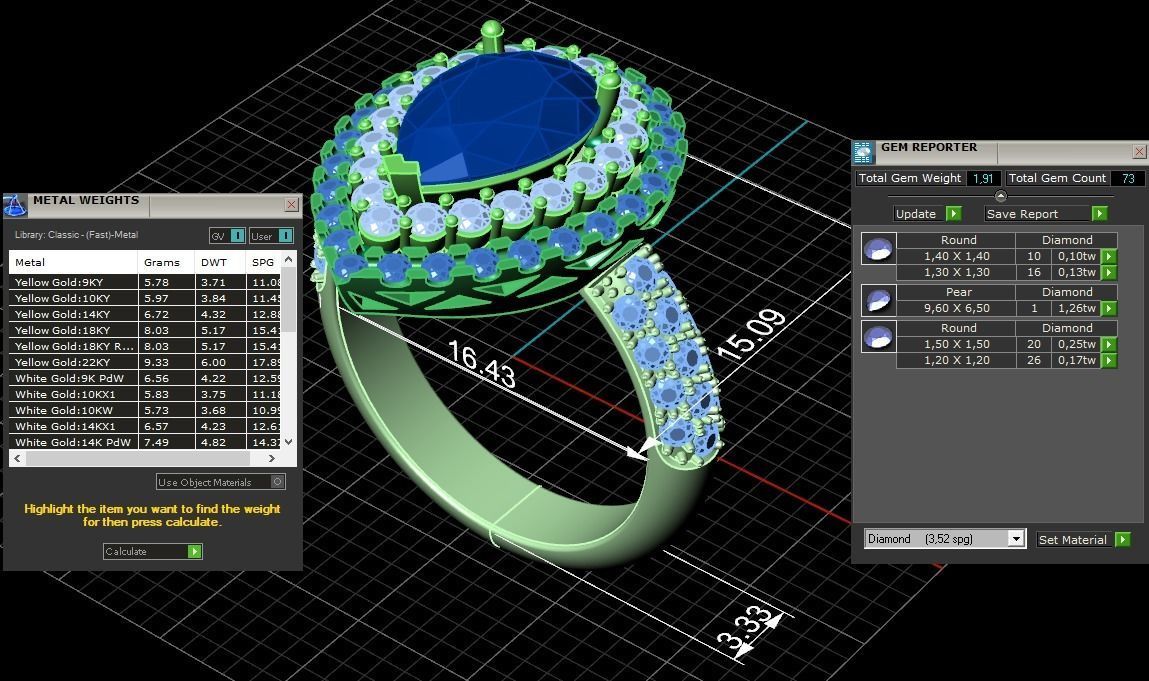This screenshot has height=681, width=1149.
Task: Click the 15.09 dimension label in viewport
Action: tap(750, 334)
